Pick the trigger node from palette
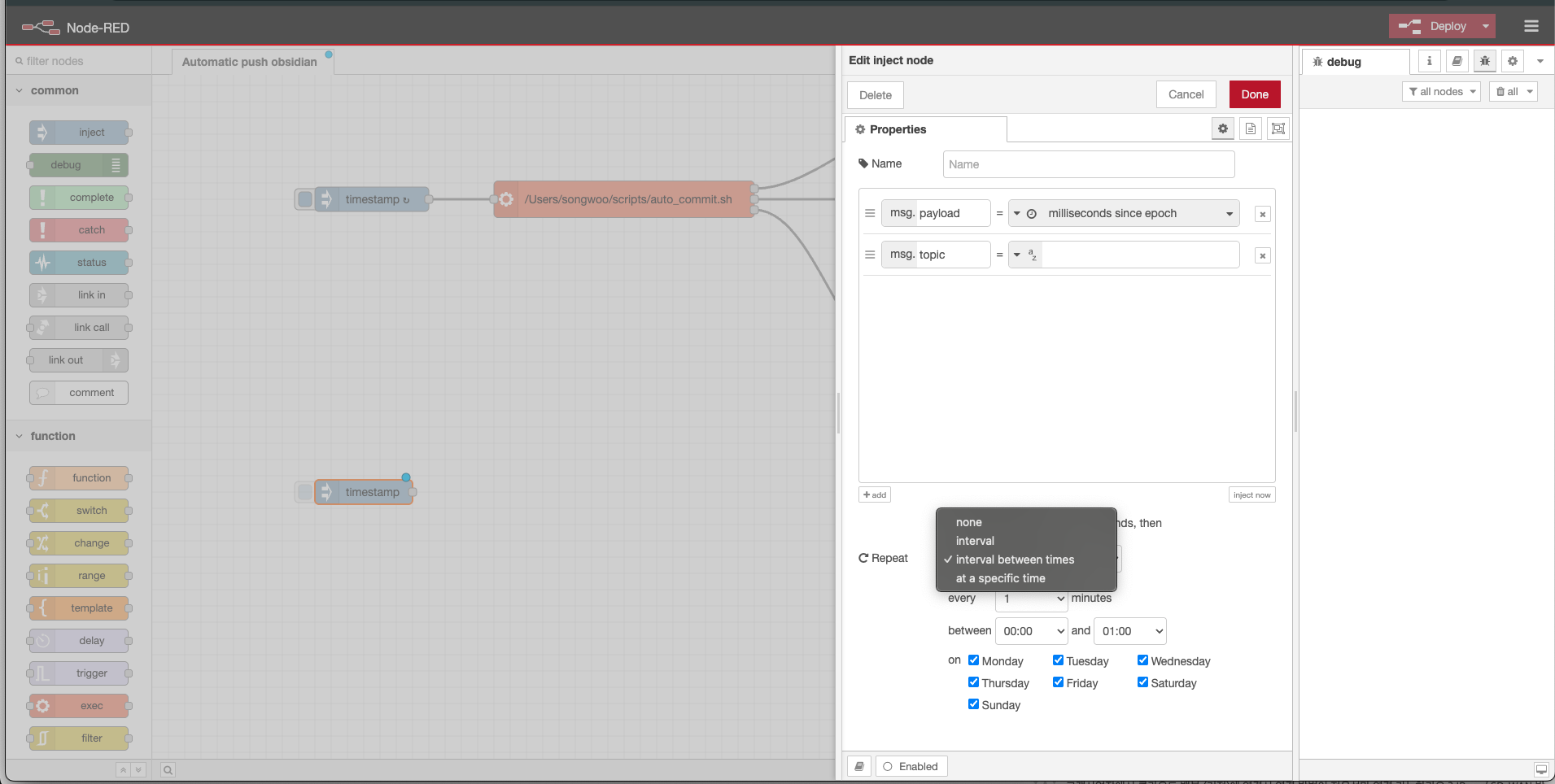Screen dimensions: 1555x784 pyautogui.click(x=79, y=673)
